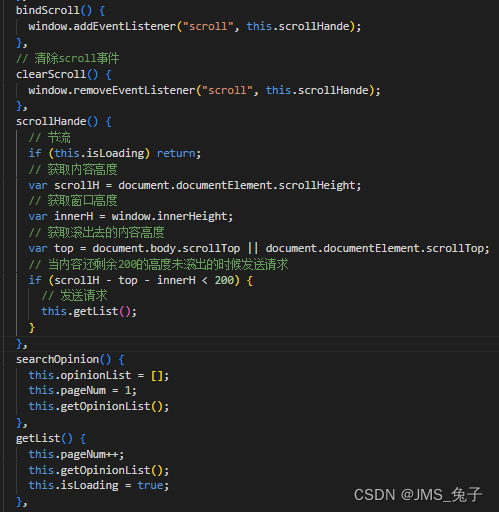This screenshot has width=499, height=512.
Task: Click the bindScroll() method declaration line
Action: click(x=60, y=10)
